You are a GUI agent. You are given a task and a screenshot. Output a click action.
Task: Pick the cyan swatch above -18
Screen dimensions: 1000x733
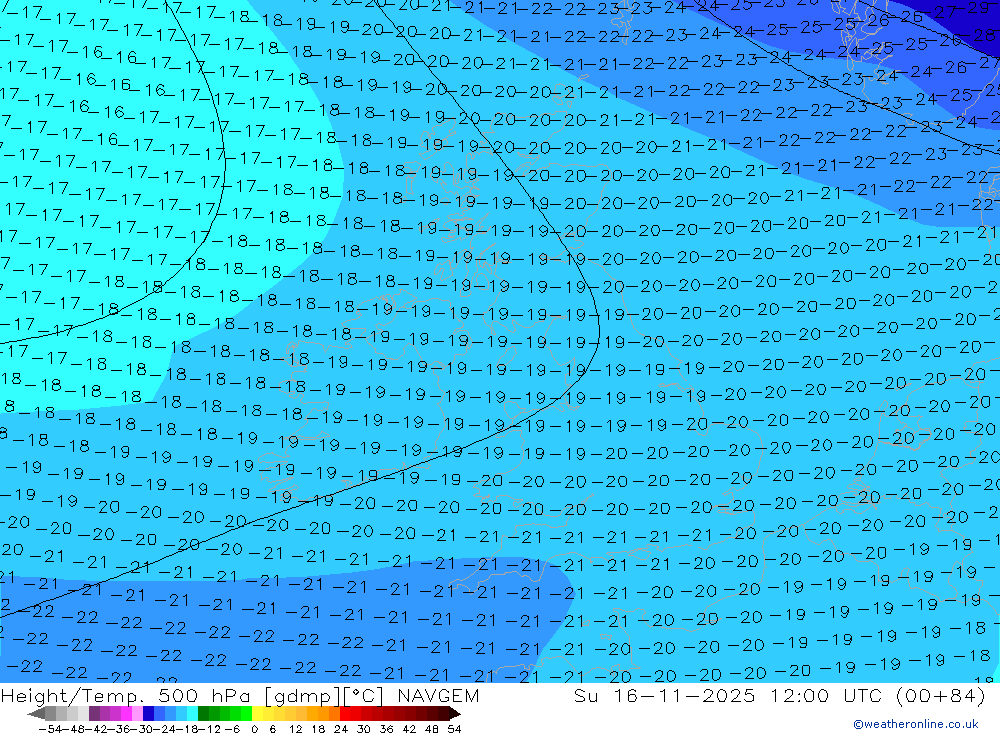point(193,713)
